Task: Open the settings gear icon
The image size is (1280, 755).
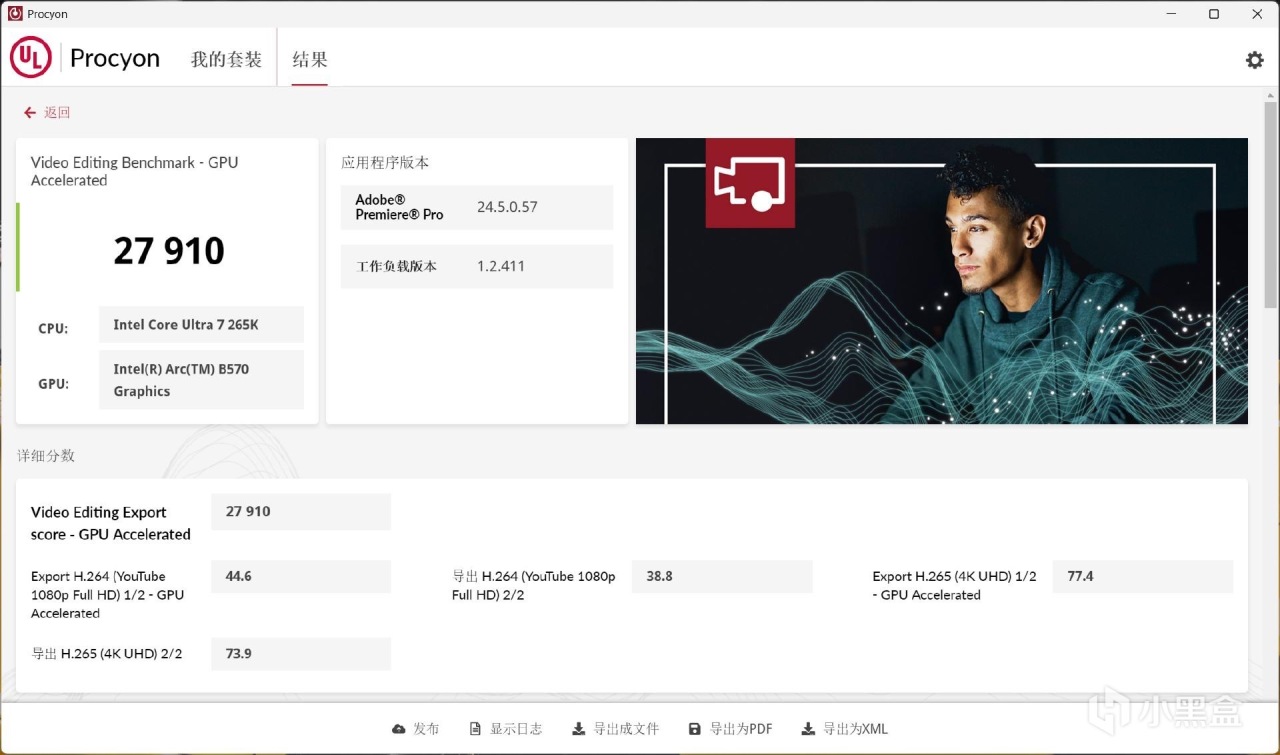Action: click(1254, 60)
